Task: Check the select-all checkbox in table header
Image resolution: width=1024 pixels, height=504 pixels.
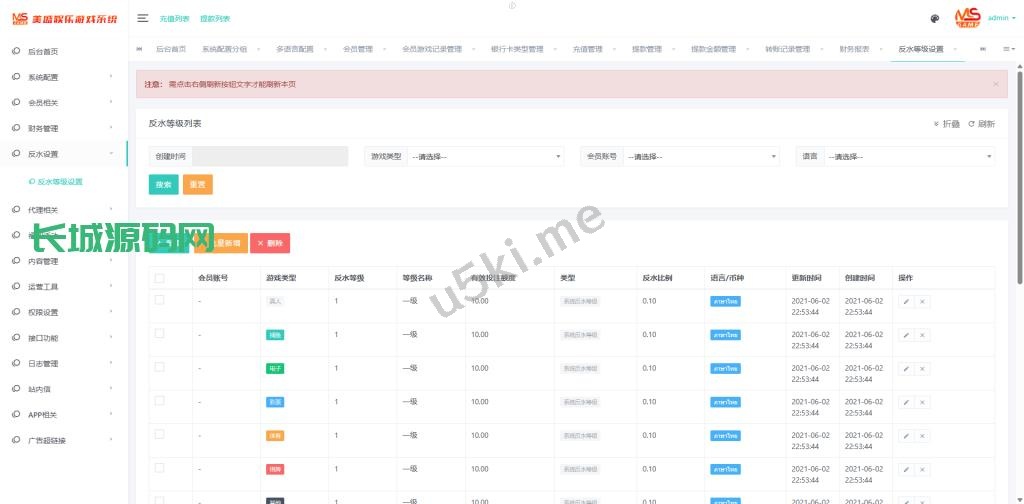Action: click(x=159, y=278)
